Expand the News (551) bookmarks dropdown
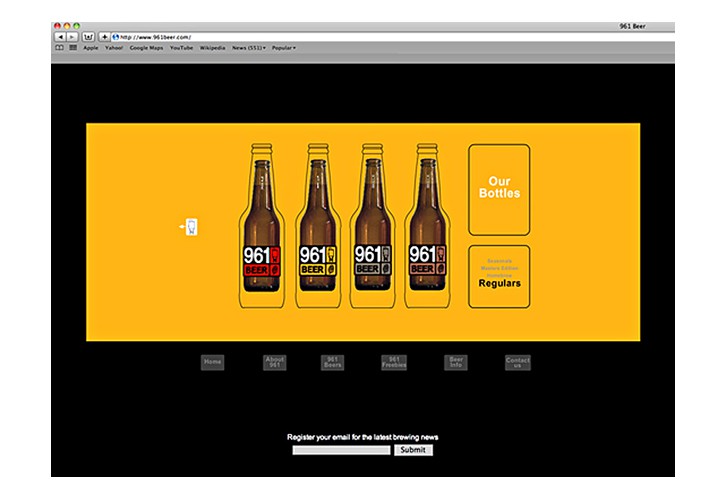 click(249, 48)
